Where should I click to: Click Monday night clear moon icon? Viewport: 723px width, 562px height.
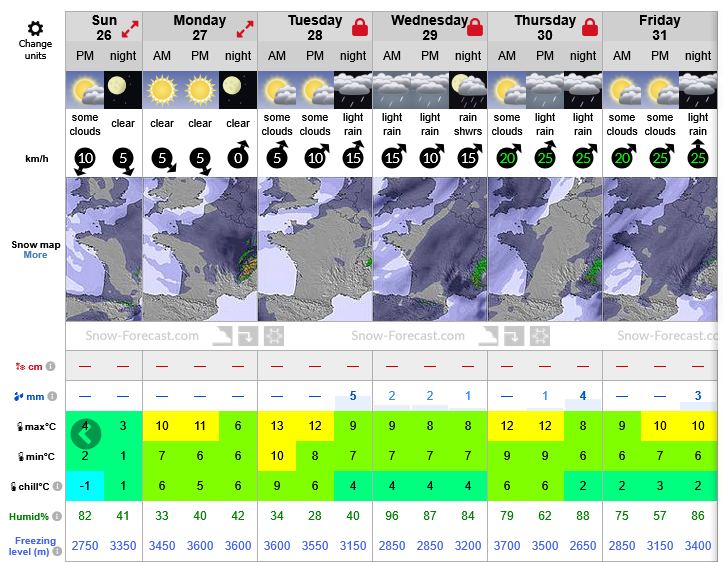pyautogui.click(x=238, y=90)
